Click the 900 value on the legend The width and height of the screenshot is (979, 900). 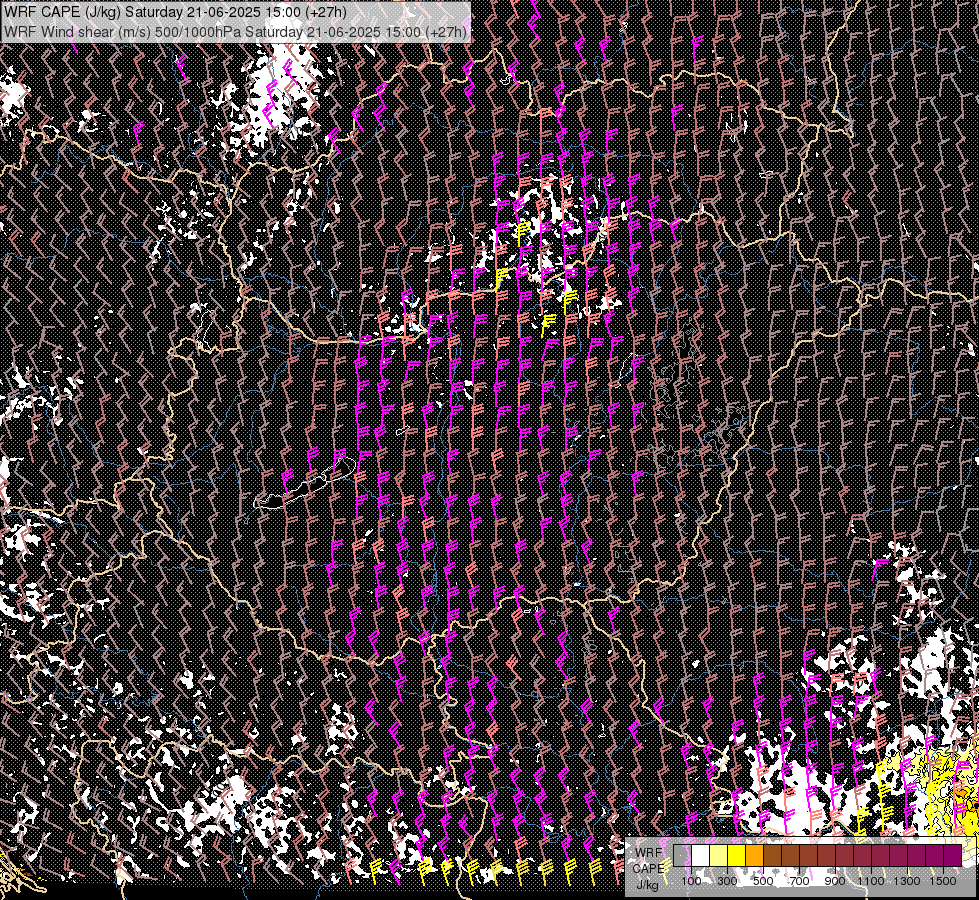coord(835,881)
